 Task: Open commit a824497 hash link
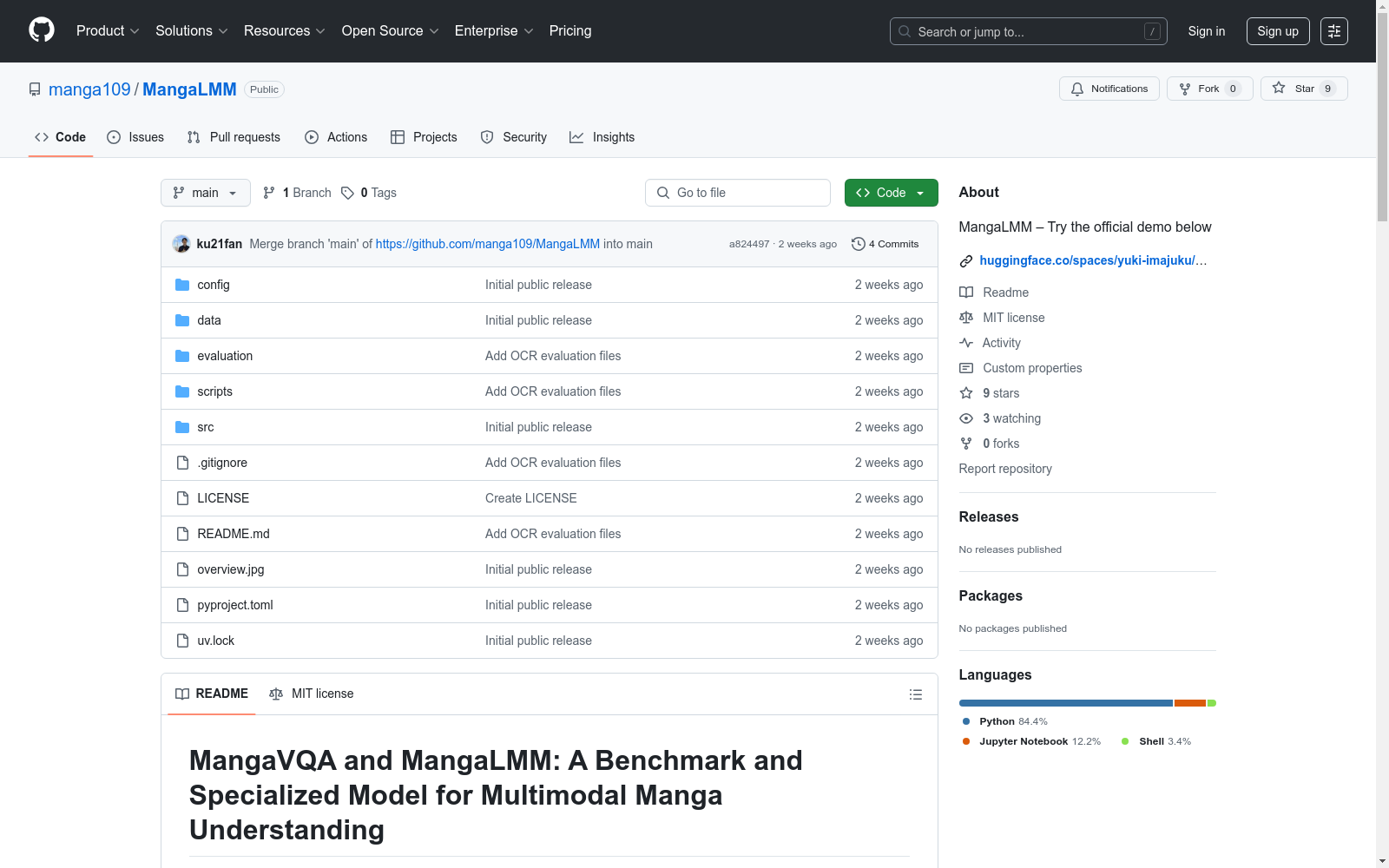(x=749, y=244)
